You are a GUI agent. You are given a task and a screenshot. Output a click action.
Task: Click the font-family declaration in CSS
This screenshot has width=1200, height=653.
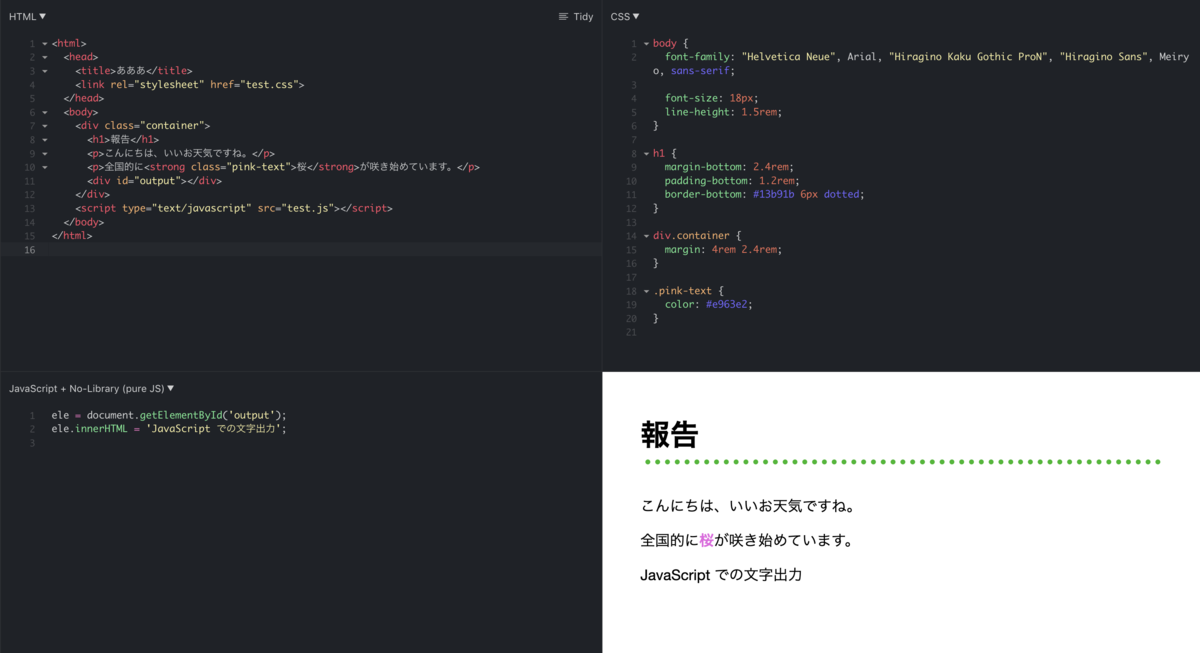[x=921, y=64]
